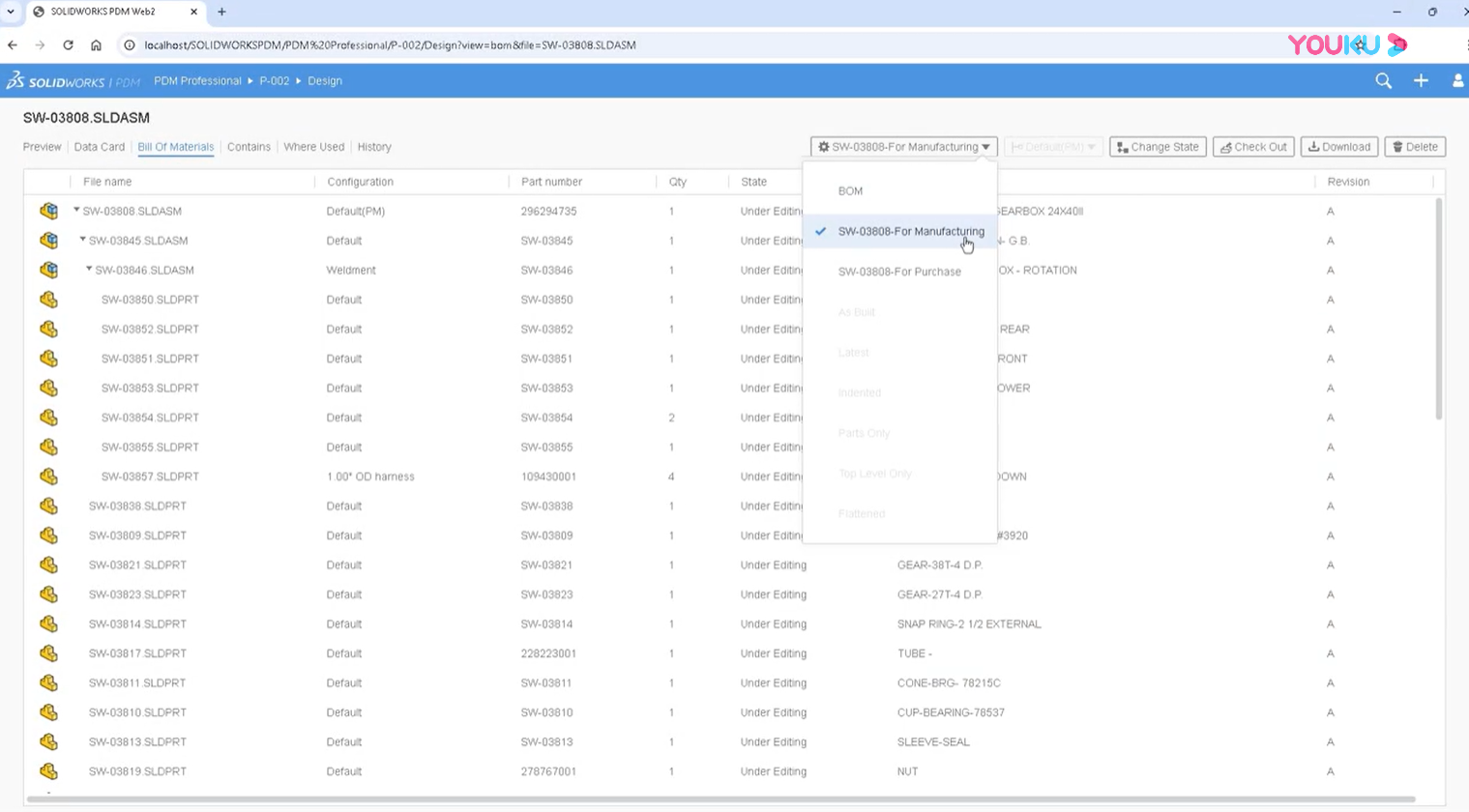Open the Contains tab
This screenshot has width=1469, height=812.
pos(249,147)
